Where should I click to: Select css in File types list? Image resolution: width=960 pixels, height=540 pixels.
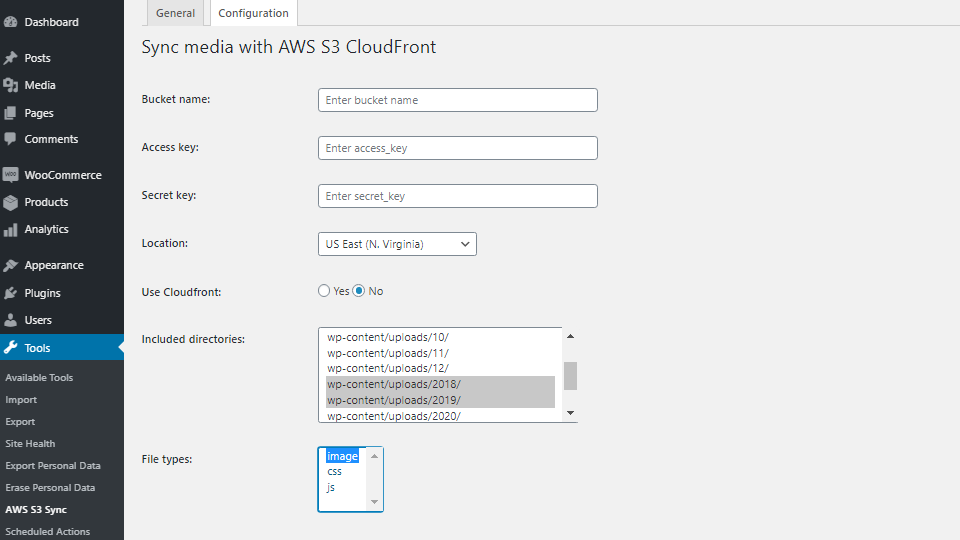[x=334, y=471]
